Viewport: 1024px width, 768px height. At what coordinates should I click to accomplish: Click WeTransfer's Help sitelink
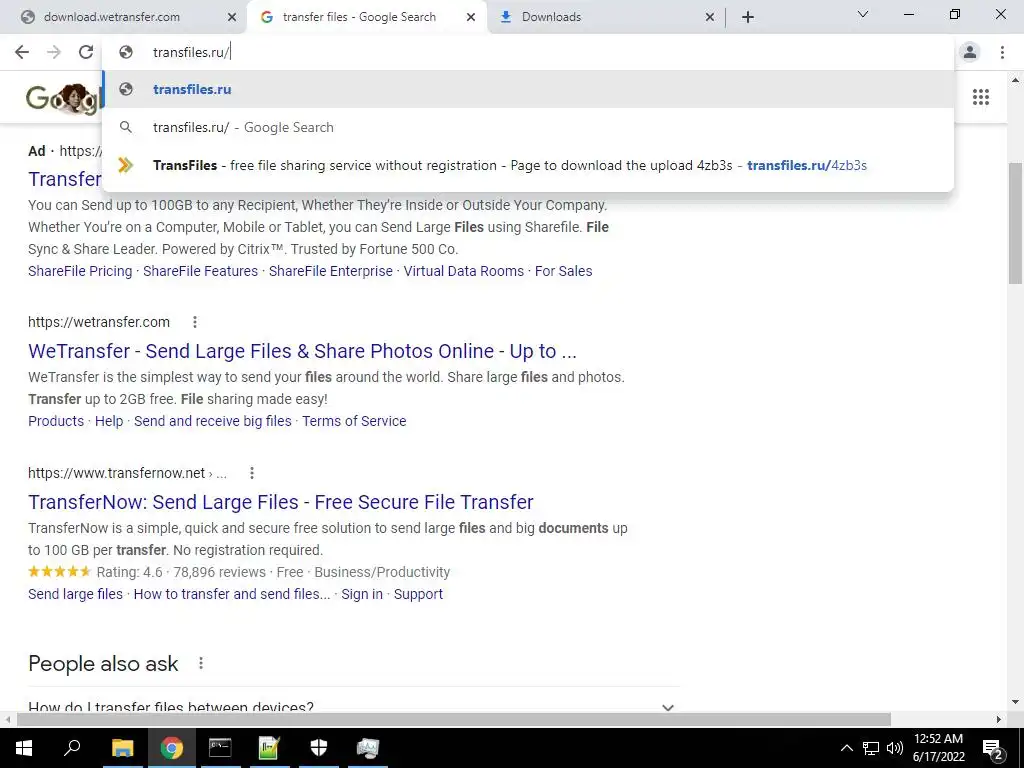109,421
